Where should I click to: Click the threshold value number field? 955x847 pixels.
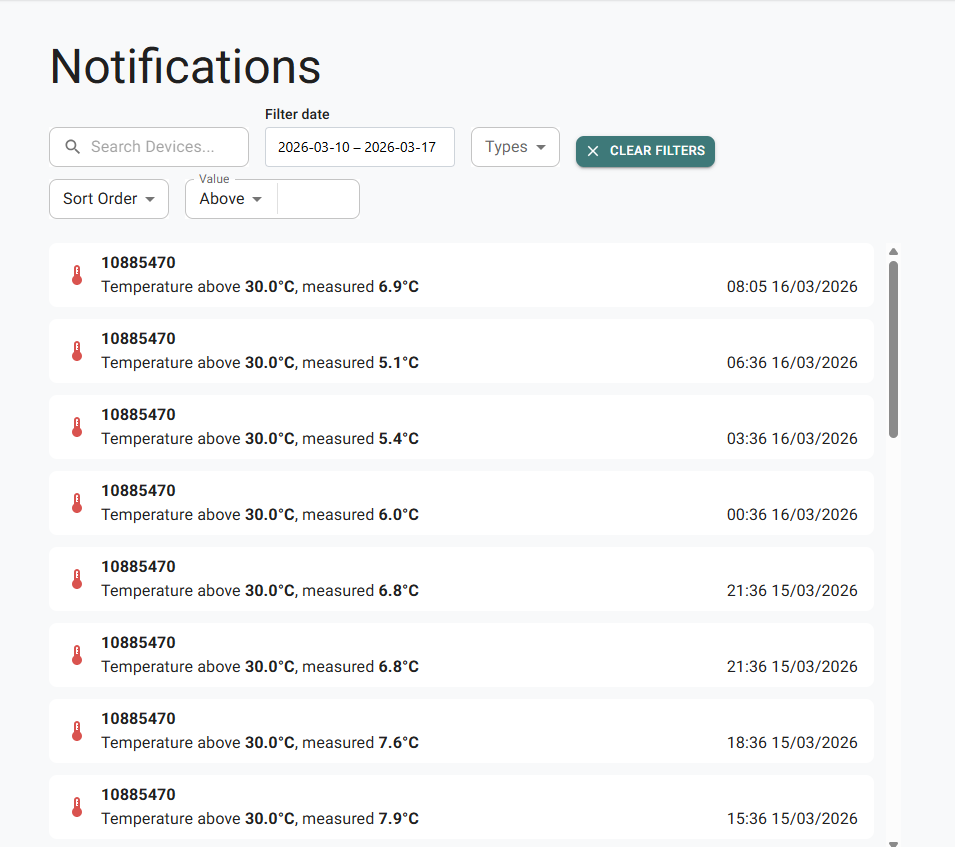click(x=317, y=199)
